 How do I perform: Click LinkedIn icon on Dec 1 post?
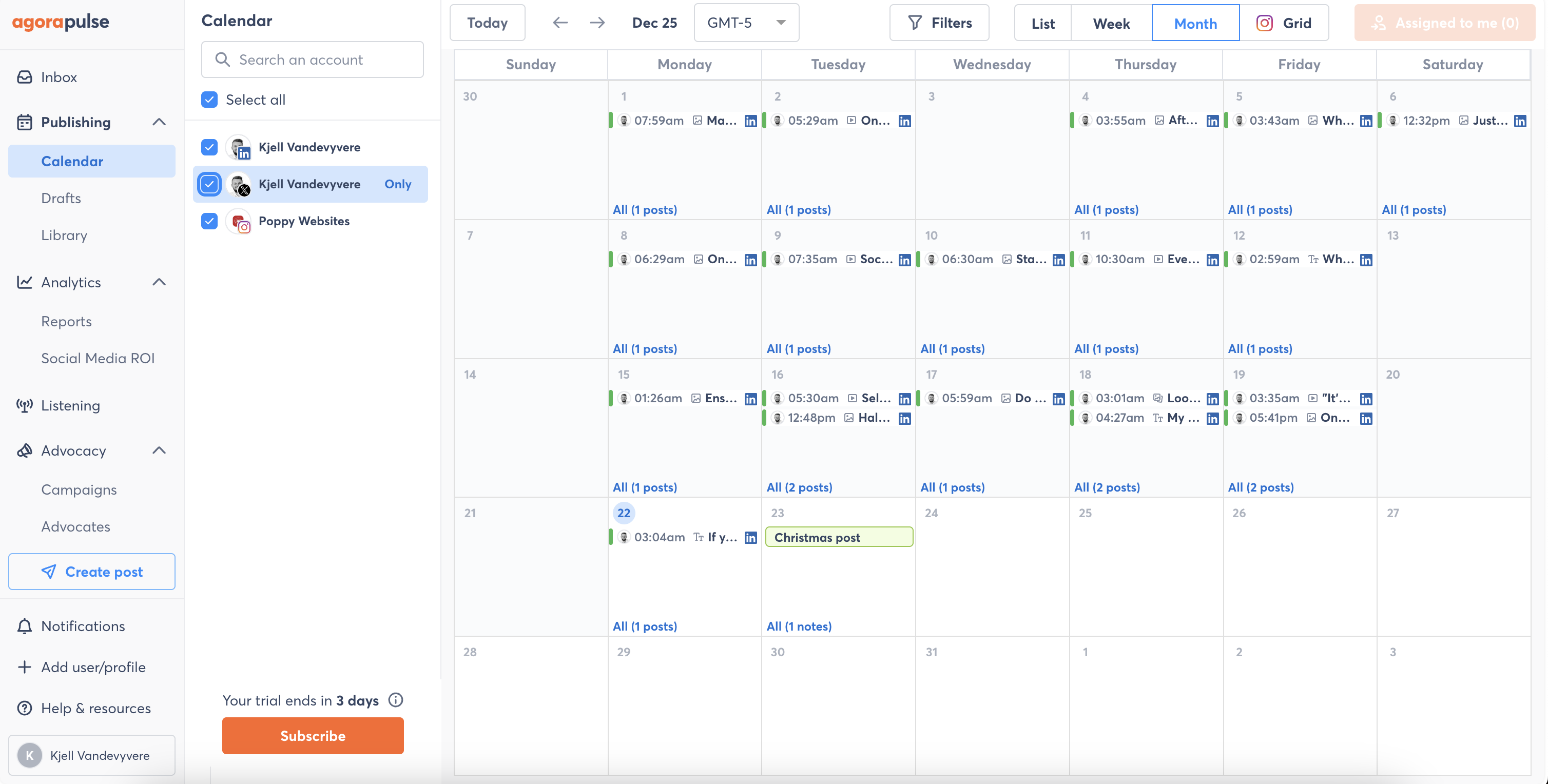(x=750, y=121)
